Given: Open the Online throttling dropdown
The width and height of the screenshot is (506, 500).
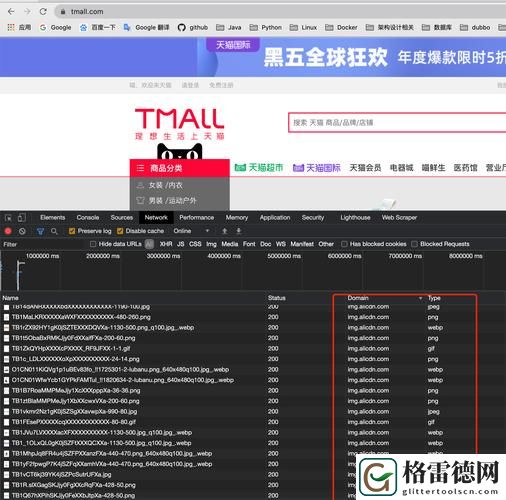Looking at the screenshot, I should click(x=191, y=231).
